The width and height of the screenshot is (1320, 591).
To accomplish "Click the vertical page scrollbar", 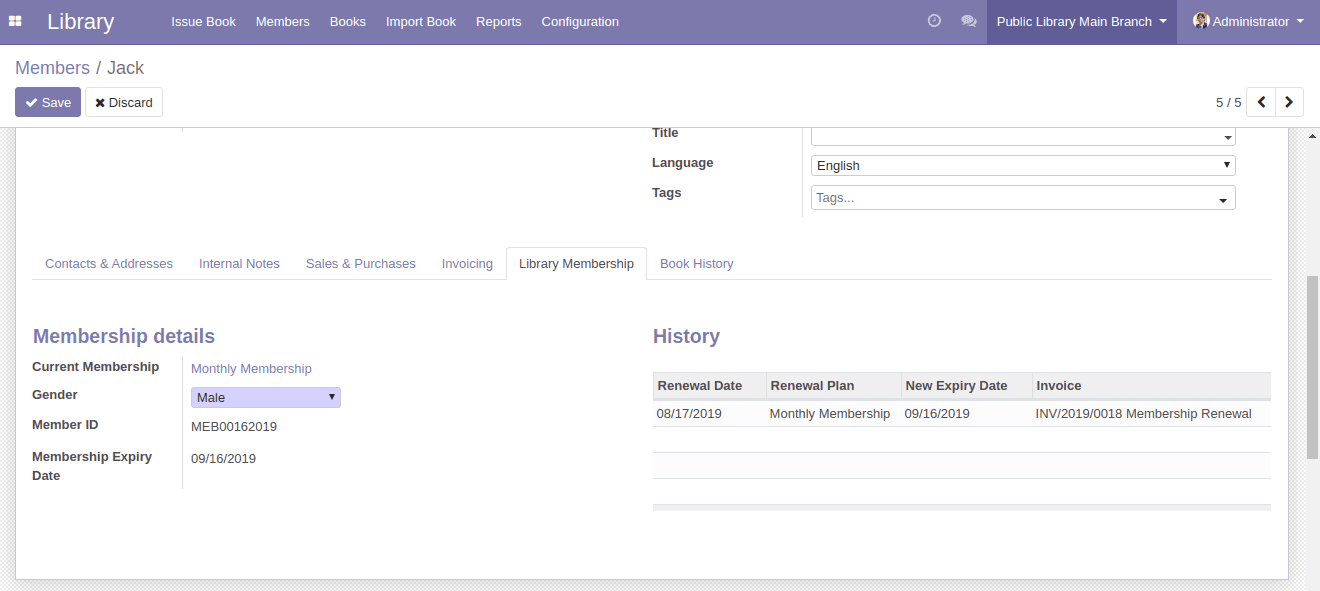I will pos(1312,366).
